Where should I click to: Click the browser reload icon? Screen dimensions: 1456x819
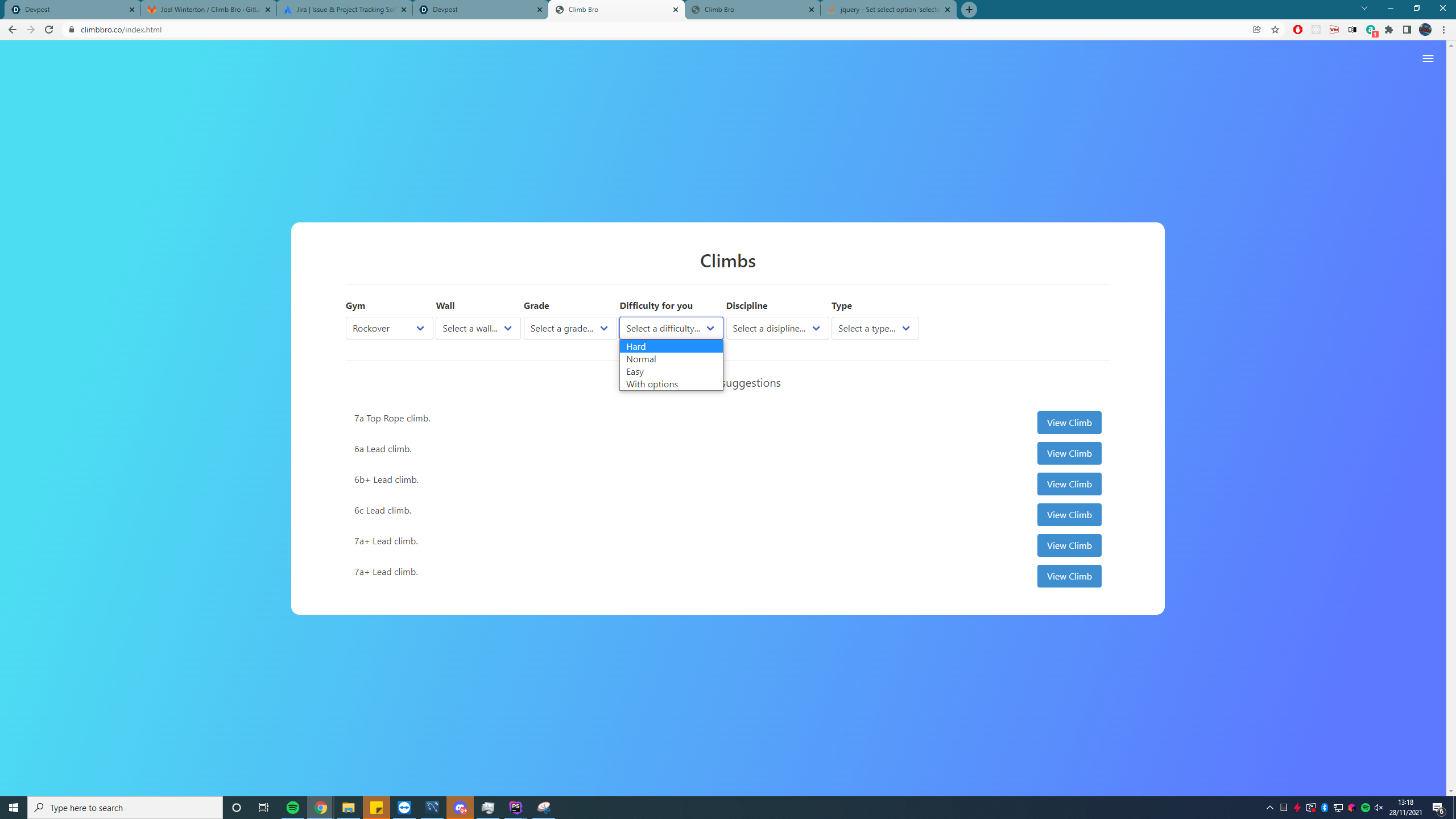point(49,30)
